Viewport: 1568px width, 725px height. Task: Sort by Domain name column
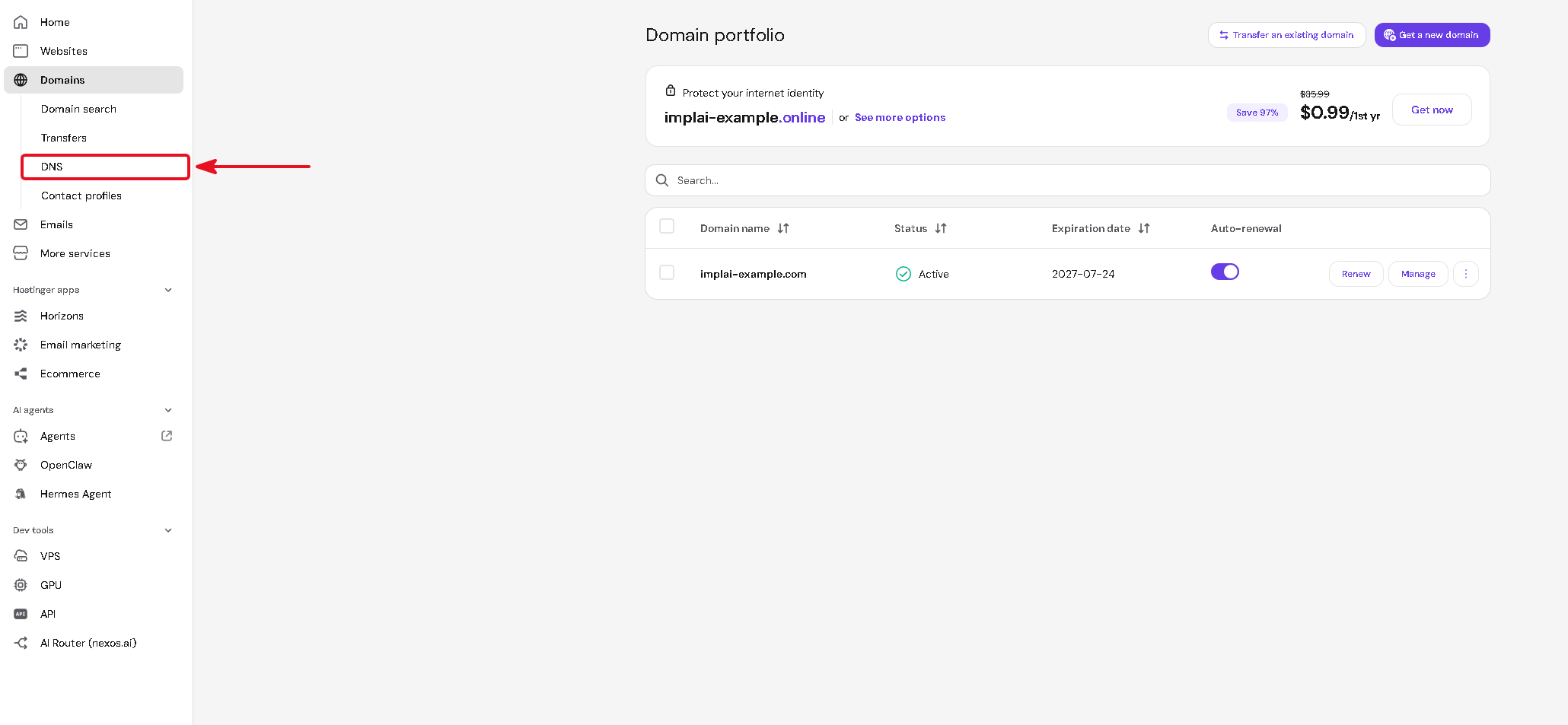coord(783,228)
